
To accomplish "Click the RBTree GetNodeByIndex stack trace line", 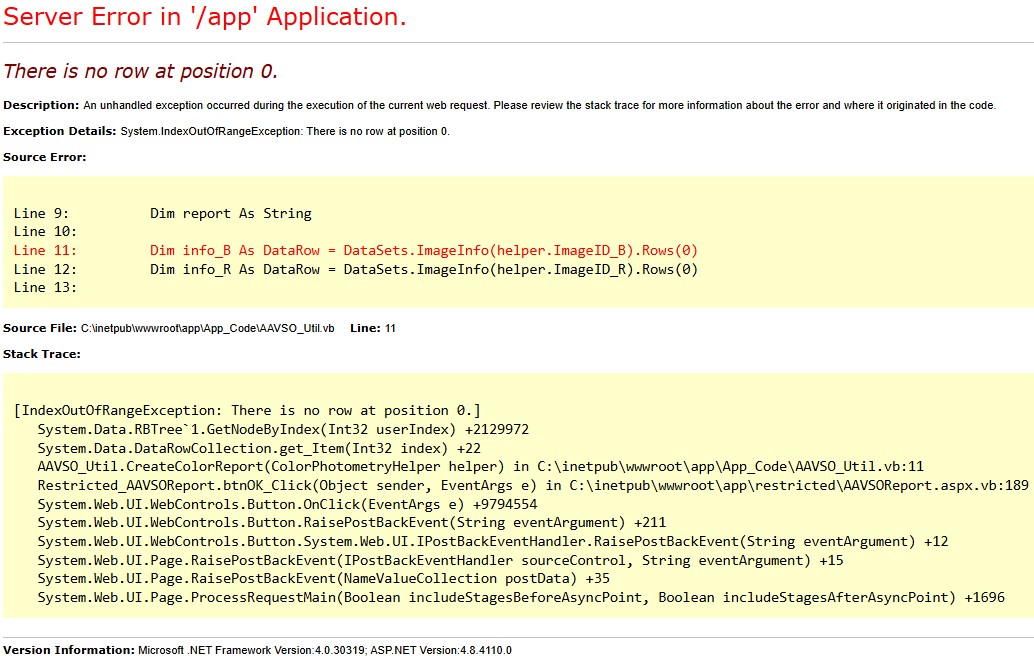I will coord(283,429).
